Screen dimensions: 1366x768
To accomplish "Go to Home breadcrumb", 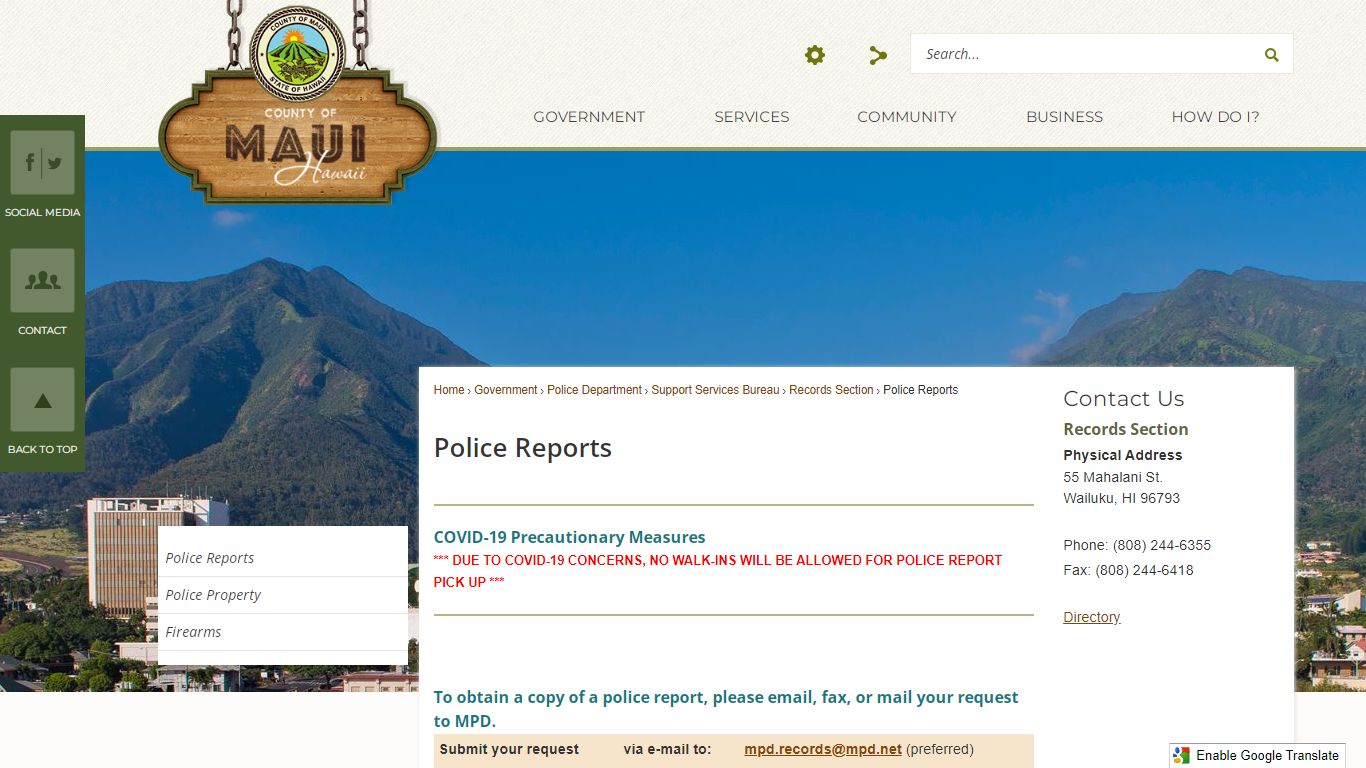I will coord(449,390).
